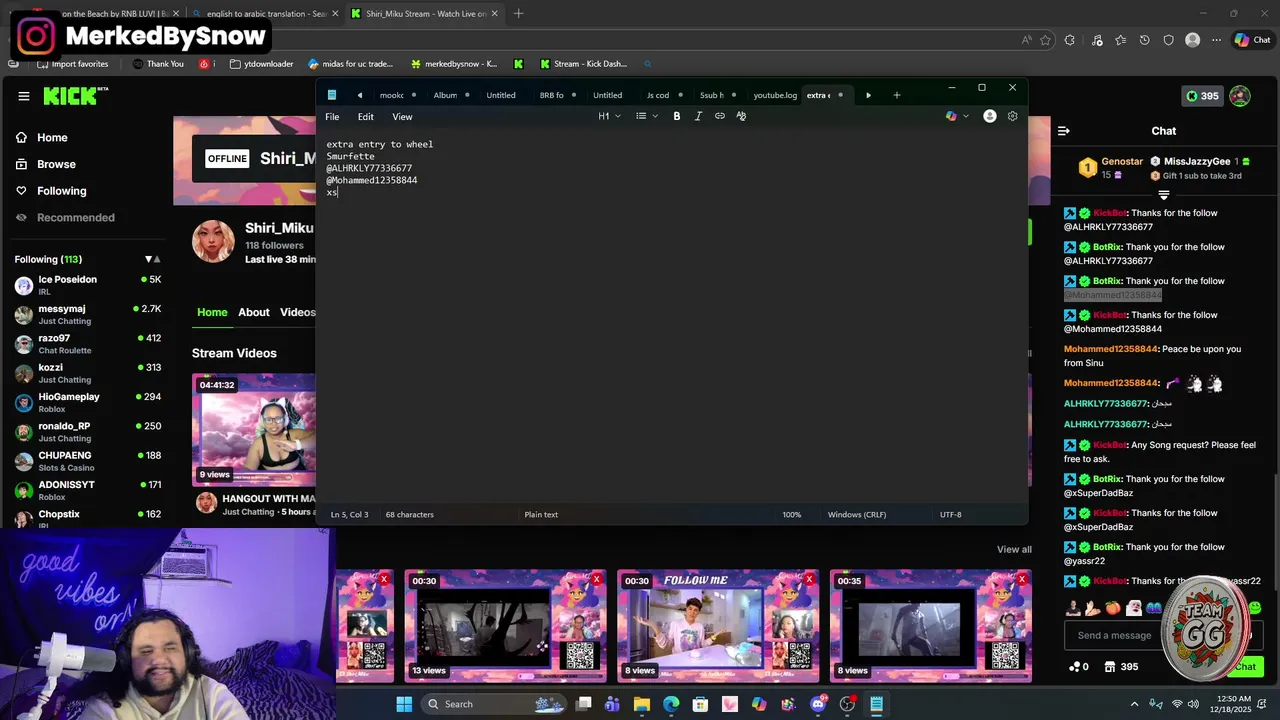Open Windows (CRLF) line ending selector
1280x720 pixels.
856,514
